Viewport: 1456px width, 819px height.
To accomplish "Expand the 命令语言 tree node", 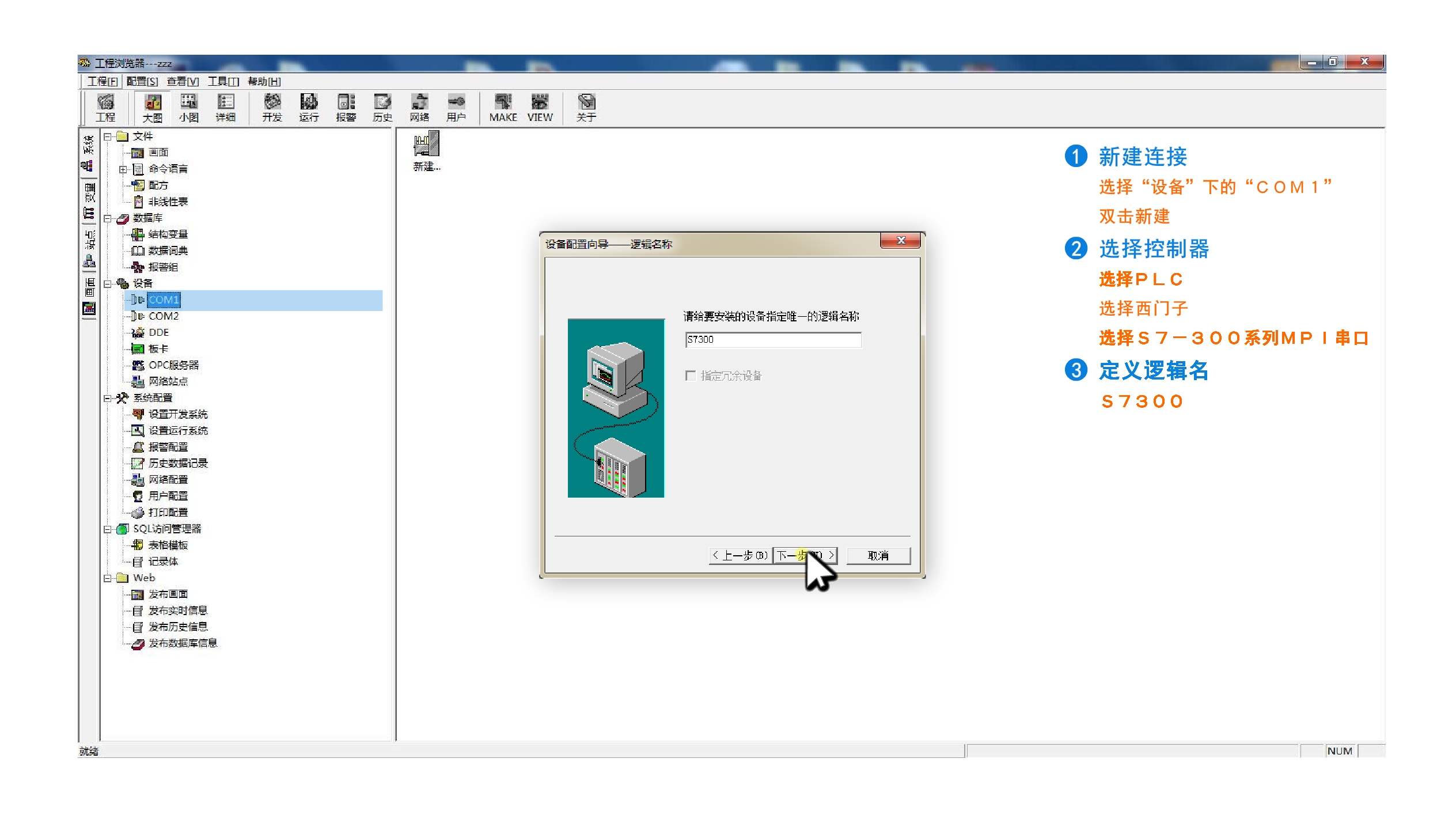I will coord(123,169).
